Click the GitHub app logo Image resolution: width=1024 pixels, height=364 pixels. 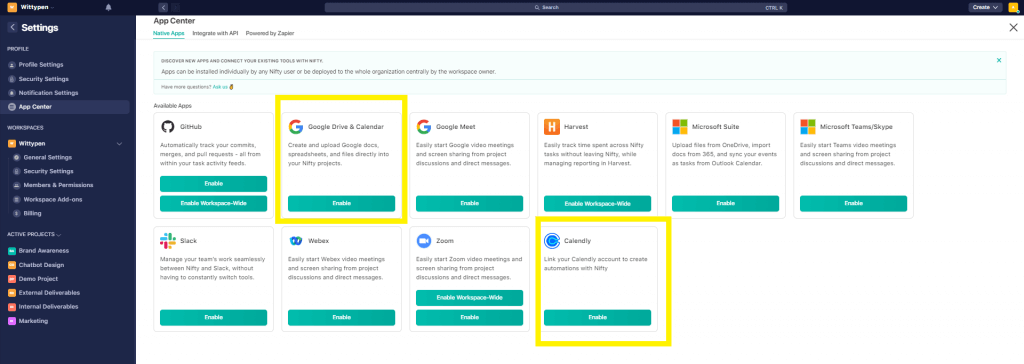[168, 127]
